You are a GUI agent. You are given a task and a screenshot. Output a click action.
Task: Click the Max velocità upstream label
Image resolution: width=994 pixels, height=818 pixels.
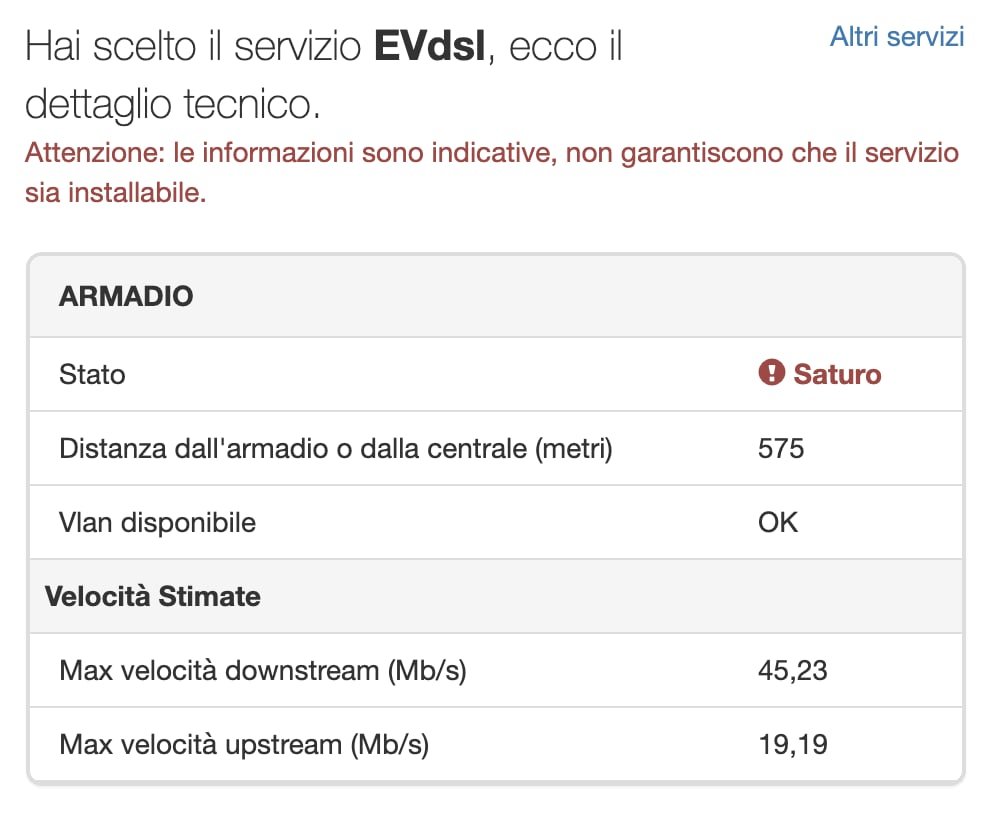coord(244,744)
